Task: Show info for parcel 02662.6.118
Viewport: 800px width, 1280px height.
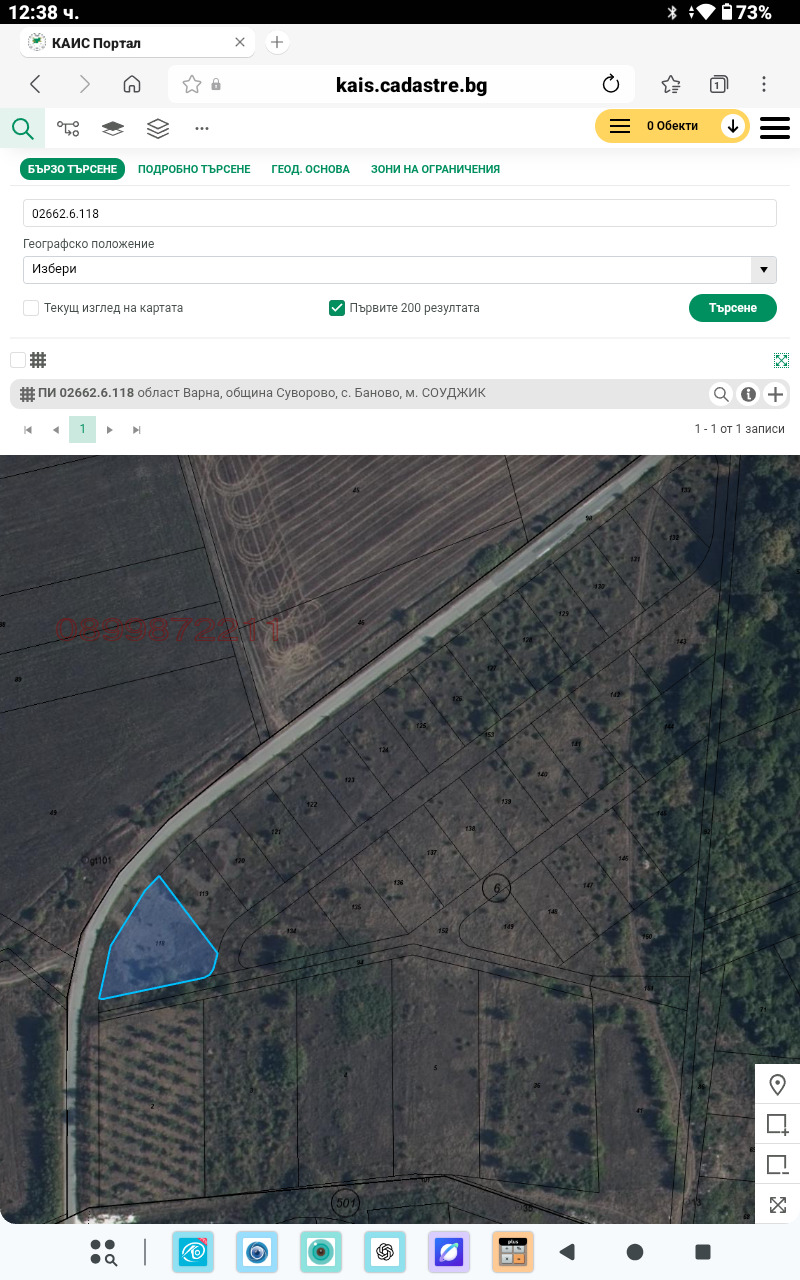Action: 748,394
